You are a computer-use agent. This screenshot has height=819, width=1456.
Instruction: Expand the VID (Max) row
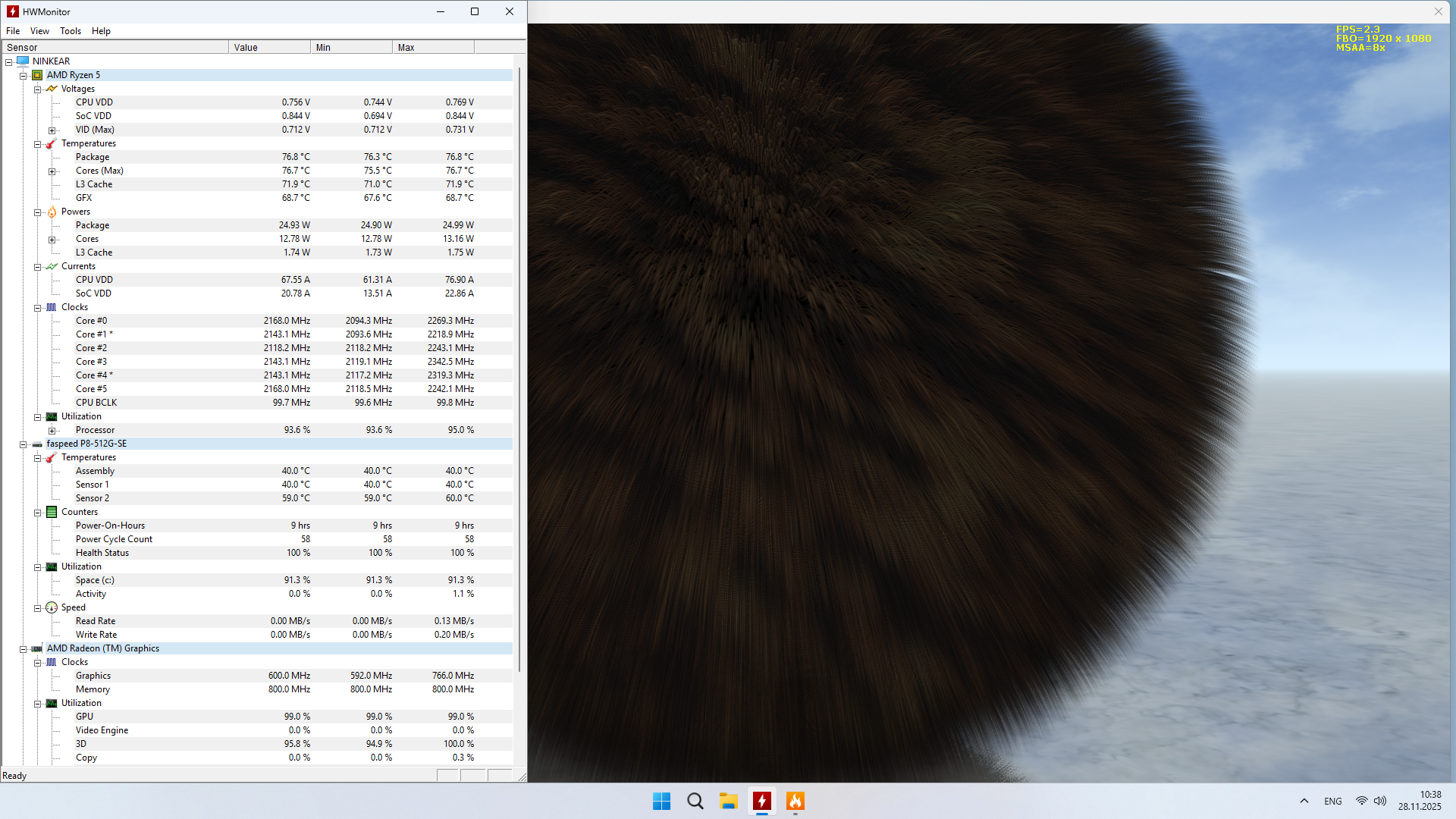point(52,130)
